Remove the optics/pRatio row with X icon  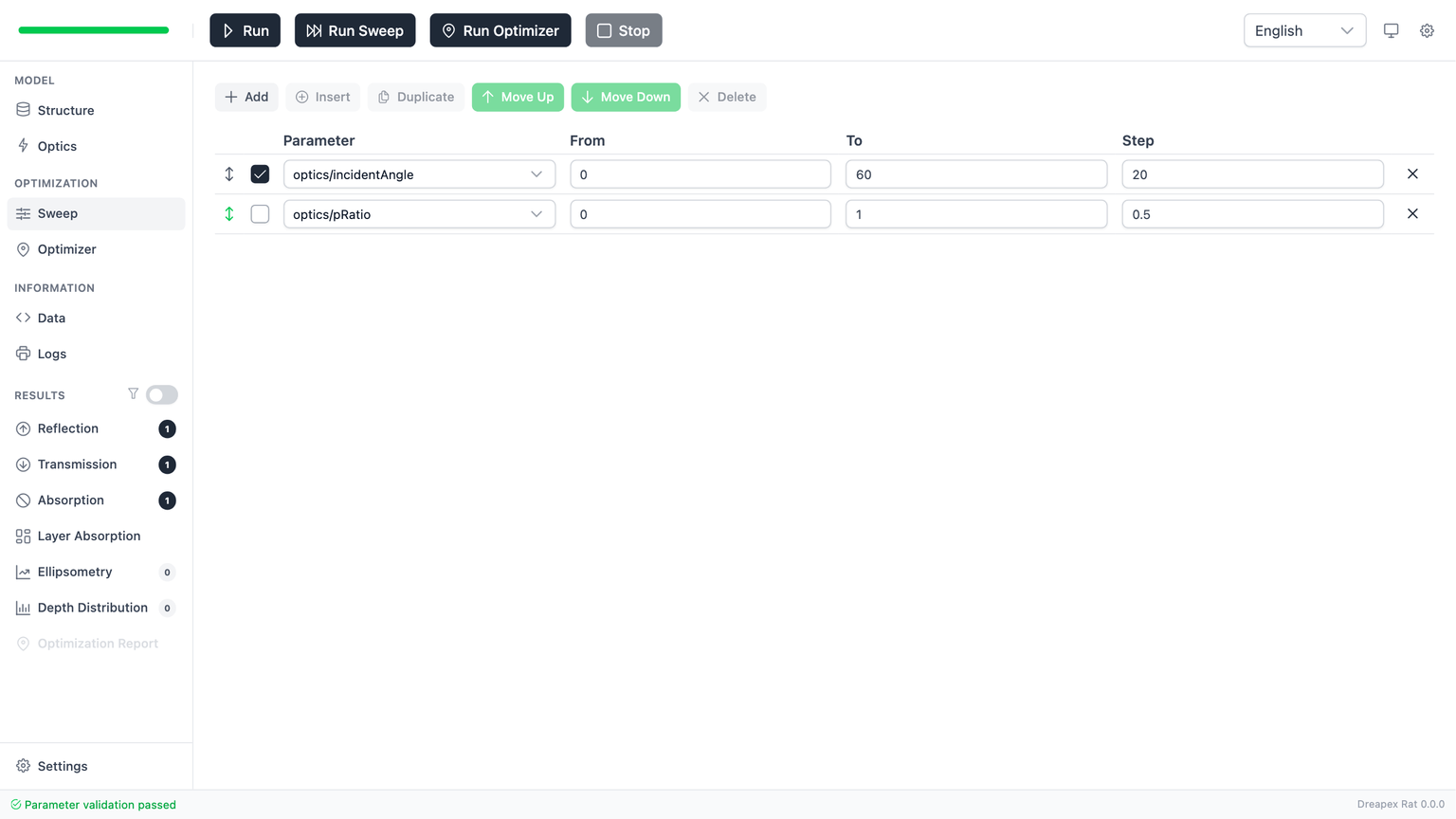click(1411, 214)
